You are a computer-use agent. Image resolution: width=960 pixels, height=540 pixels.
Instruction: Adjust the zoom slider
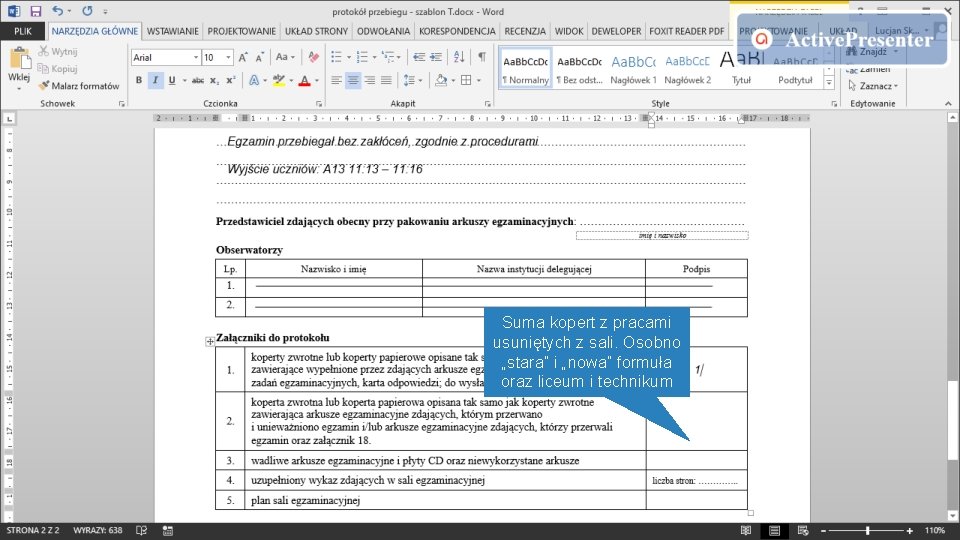click(868, 531)
